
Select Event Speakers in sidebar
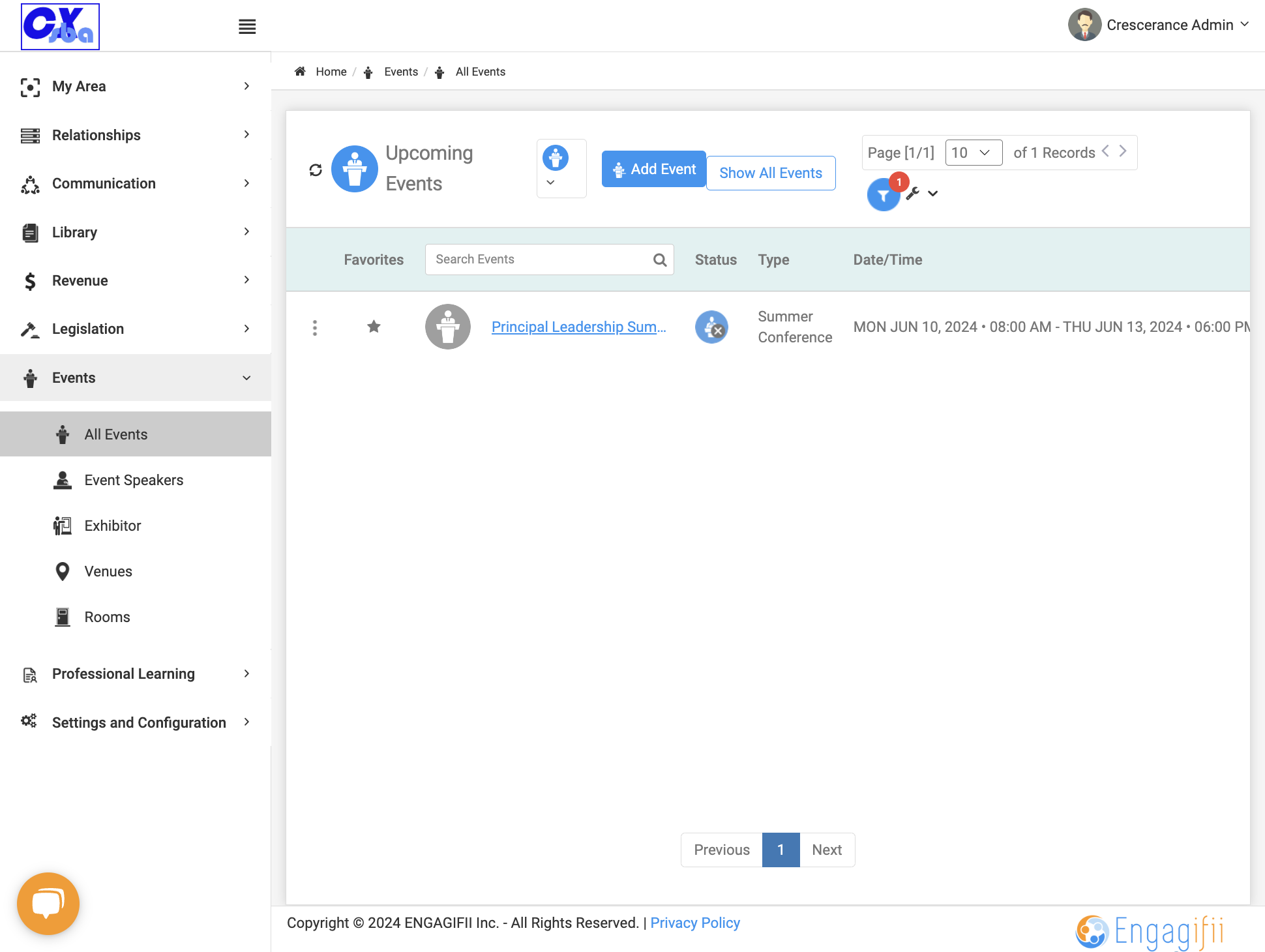click(x=136, y=480)
